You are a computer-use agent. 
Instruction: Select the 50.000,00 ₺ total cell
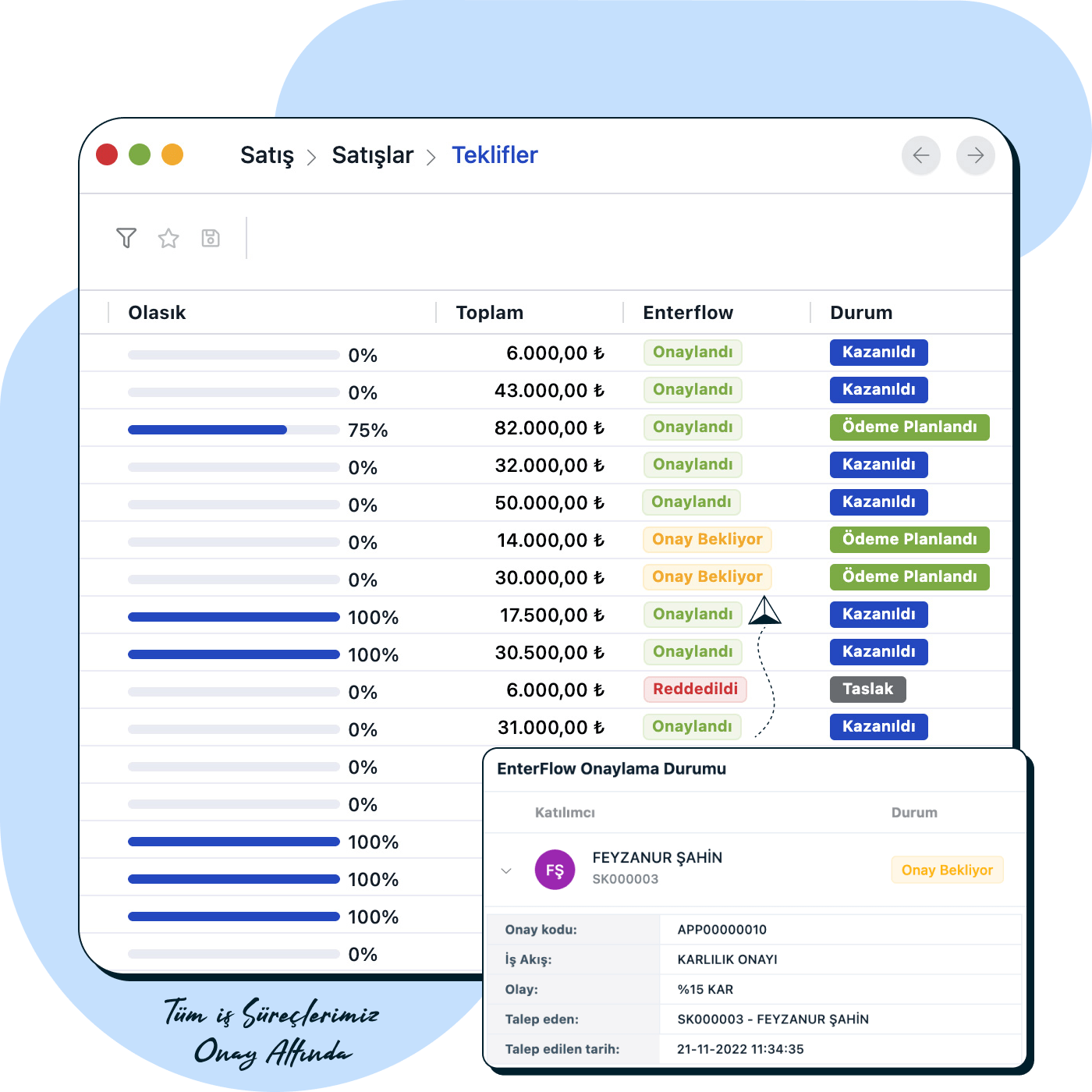coord(550,502)
